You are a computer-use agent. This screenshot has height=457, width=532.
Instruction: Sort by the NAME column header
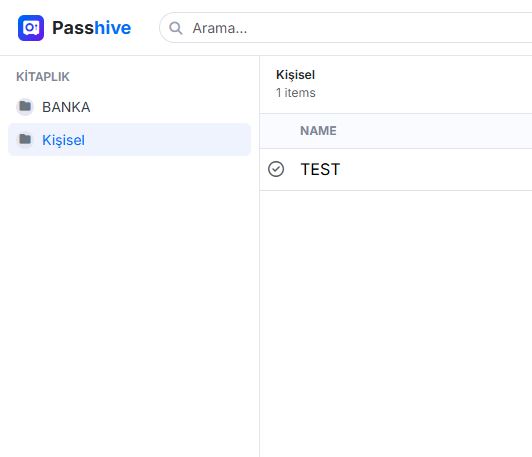point(318,131)
